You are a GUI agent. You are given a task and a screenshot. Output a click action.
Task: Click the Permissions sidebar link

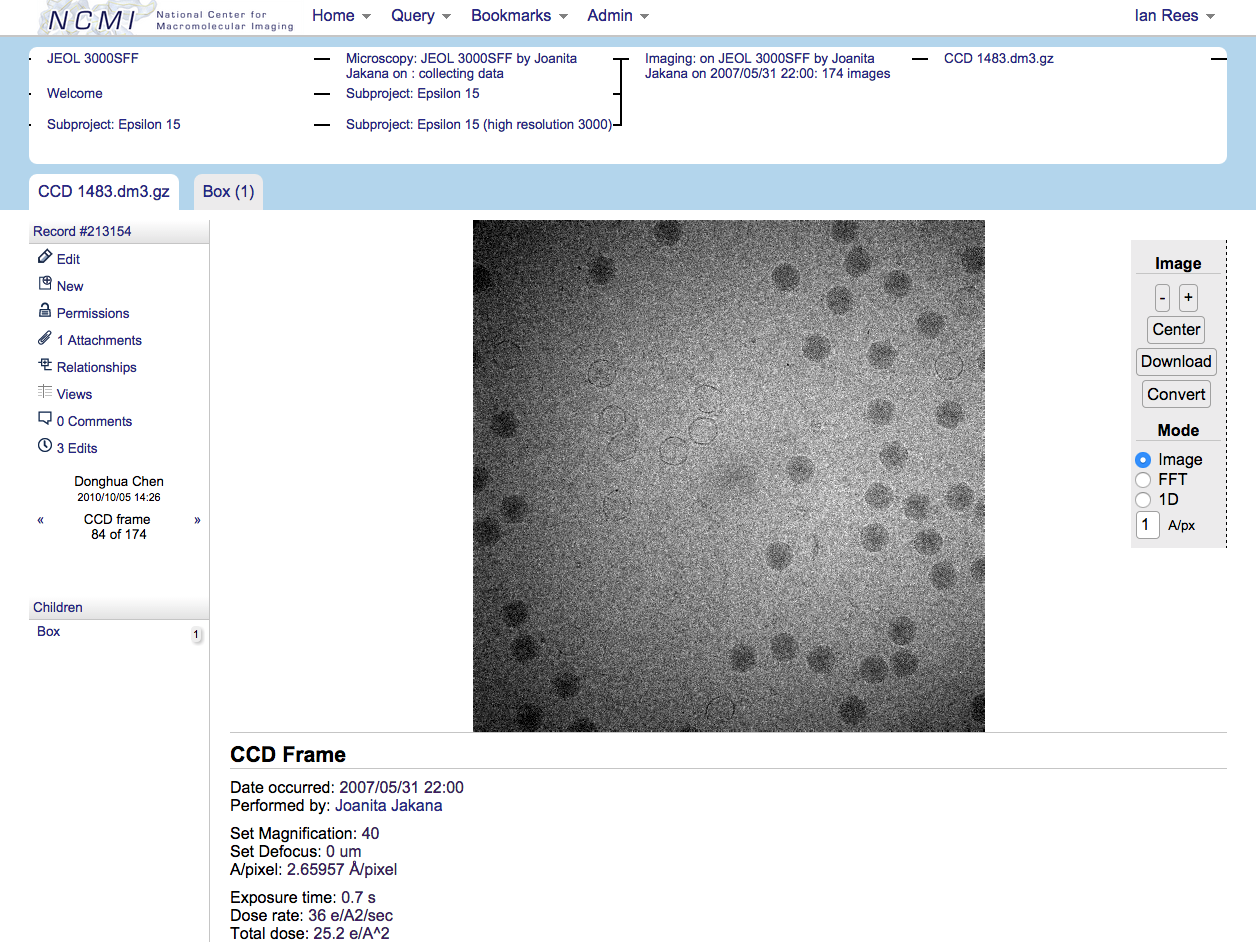93,313
